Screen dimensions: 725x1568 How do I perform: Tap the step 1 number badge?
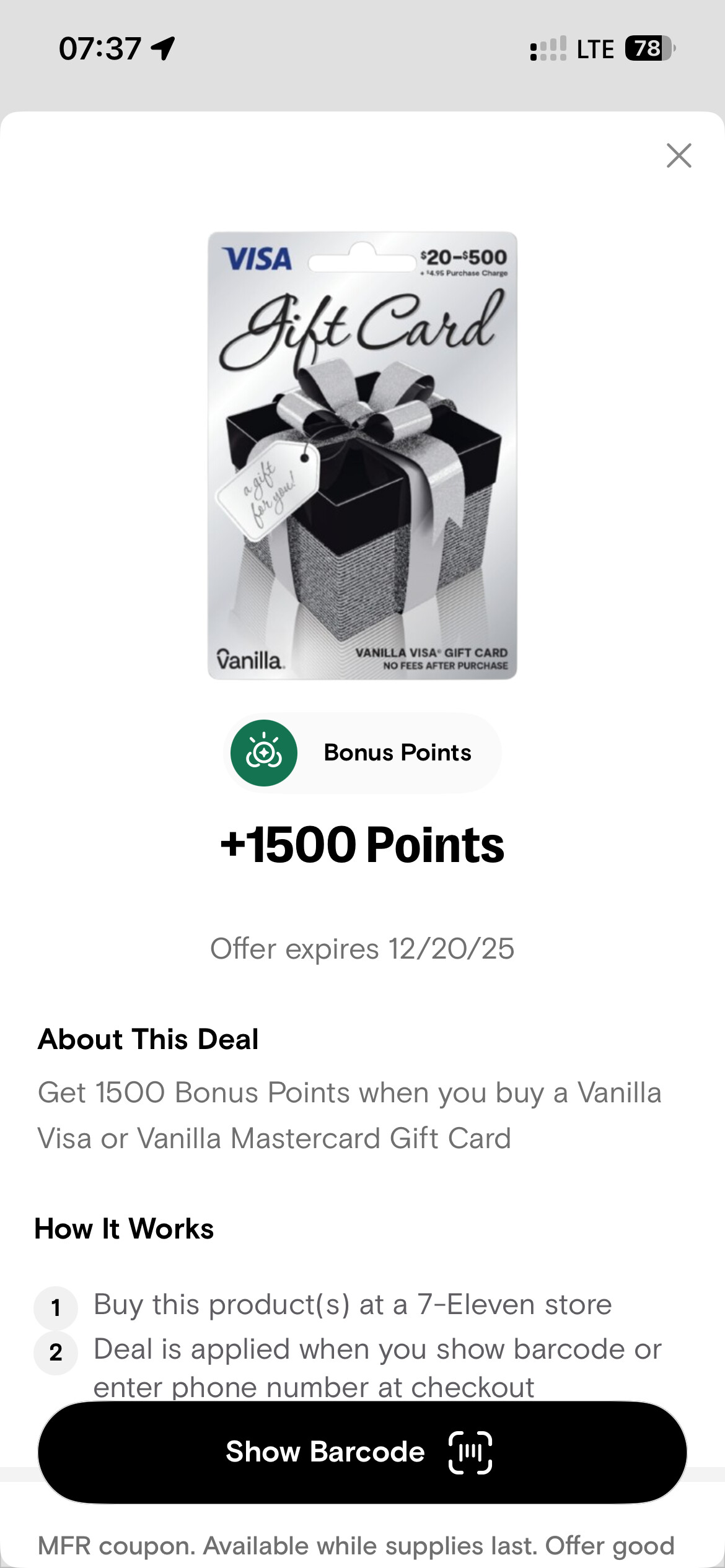[x=56, y=1307]
